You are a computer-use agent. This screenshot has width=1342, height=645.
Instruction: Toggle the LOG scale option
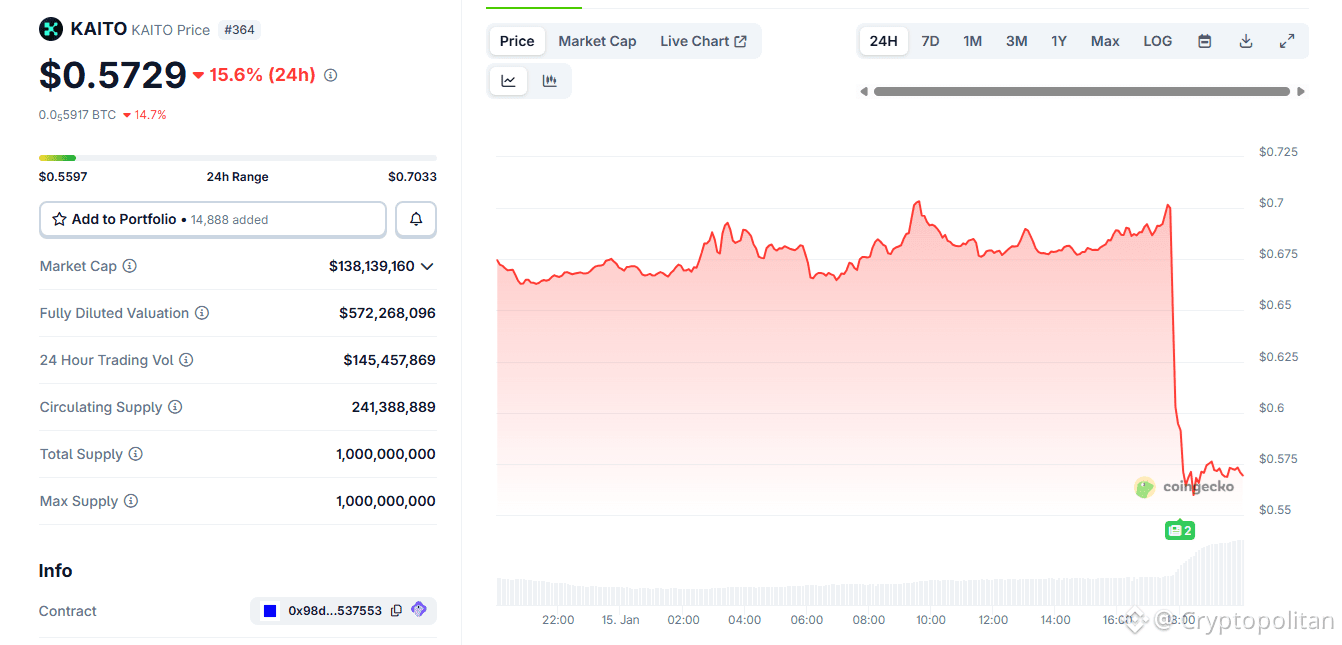1158,41
